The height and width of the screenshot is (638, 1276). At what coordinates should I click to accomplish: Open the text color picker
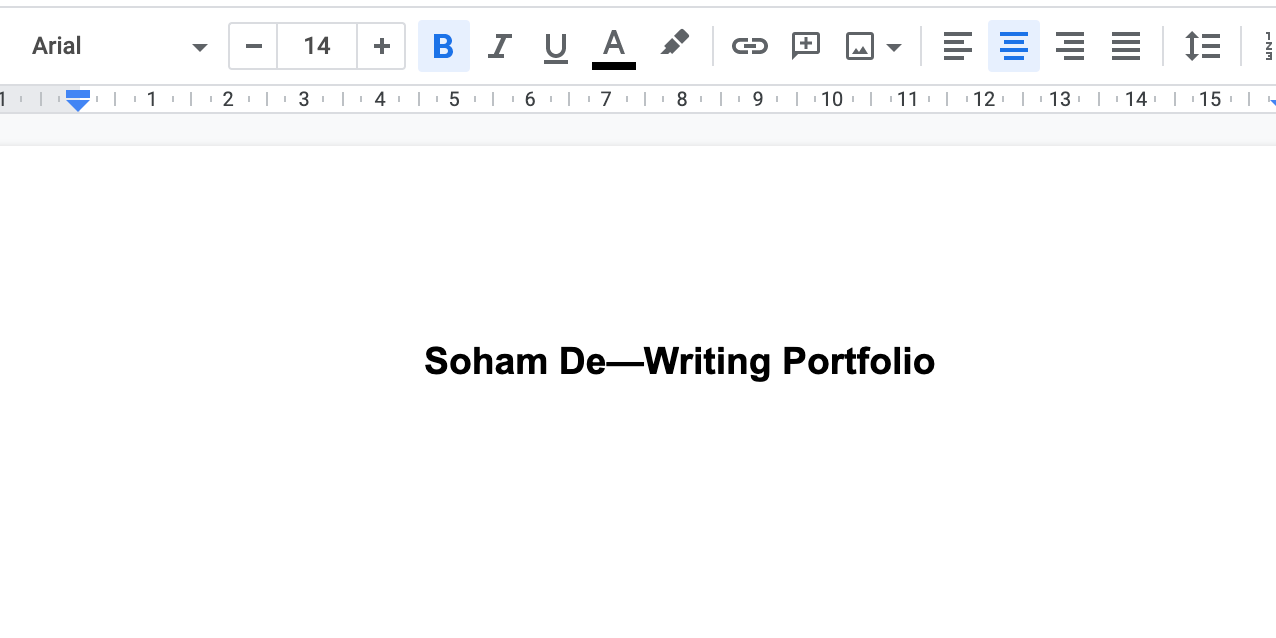coord(613,46)
